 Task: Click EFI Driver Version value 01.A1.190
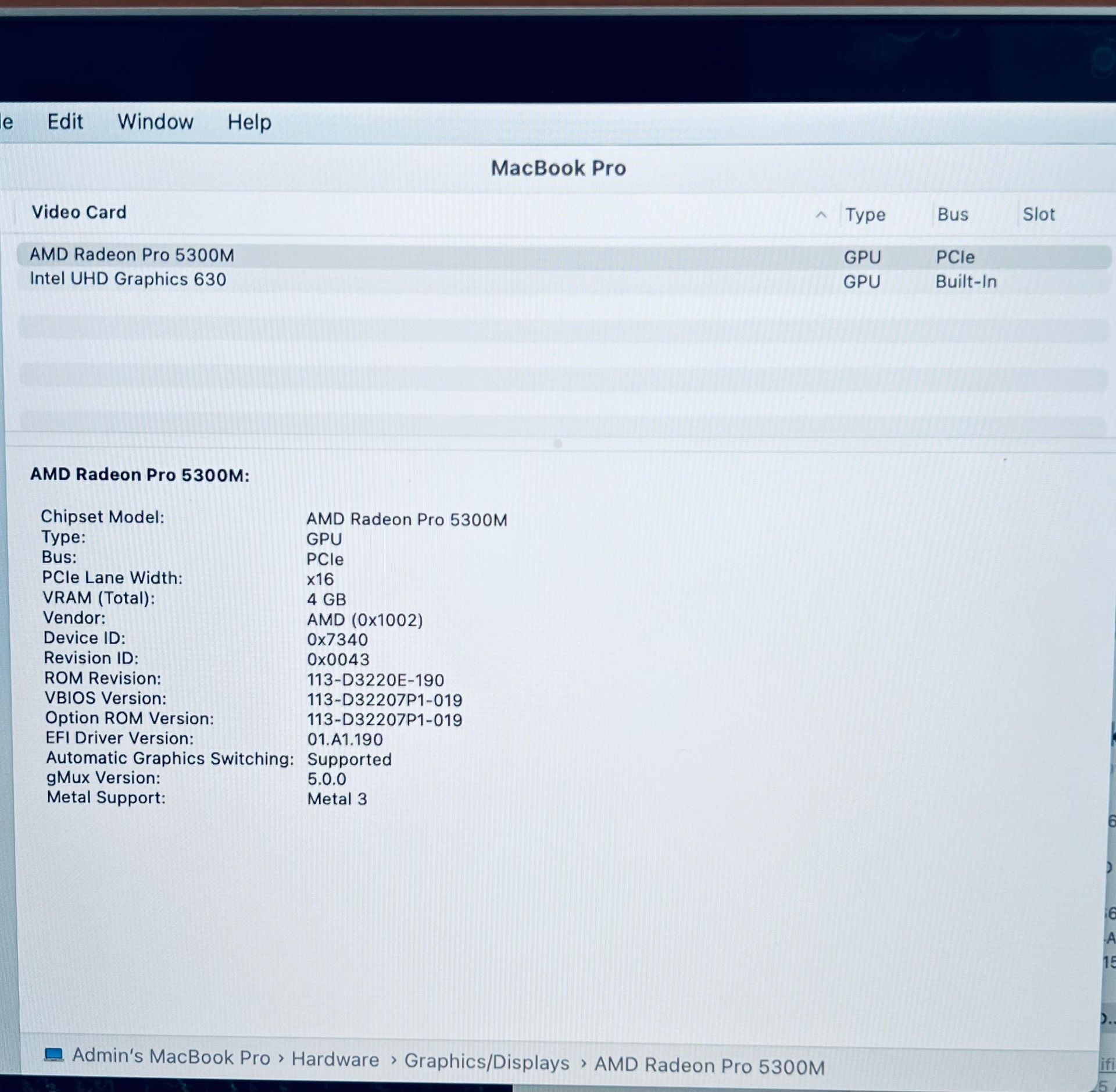pos(345,740)
